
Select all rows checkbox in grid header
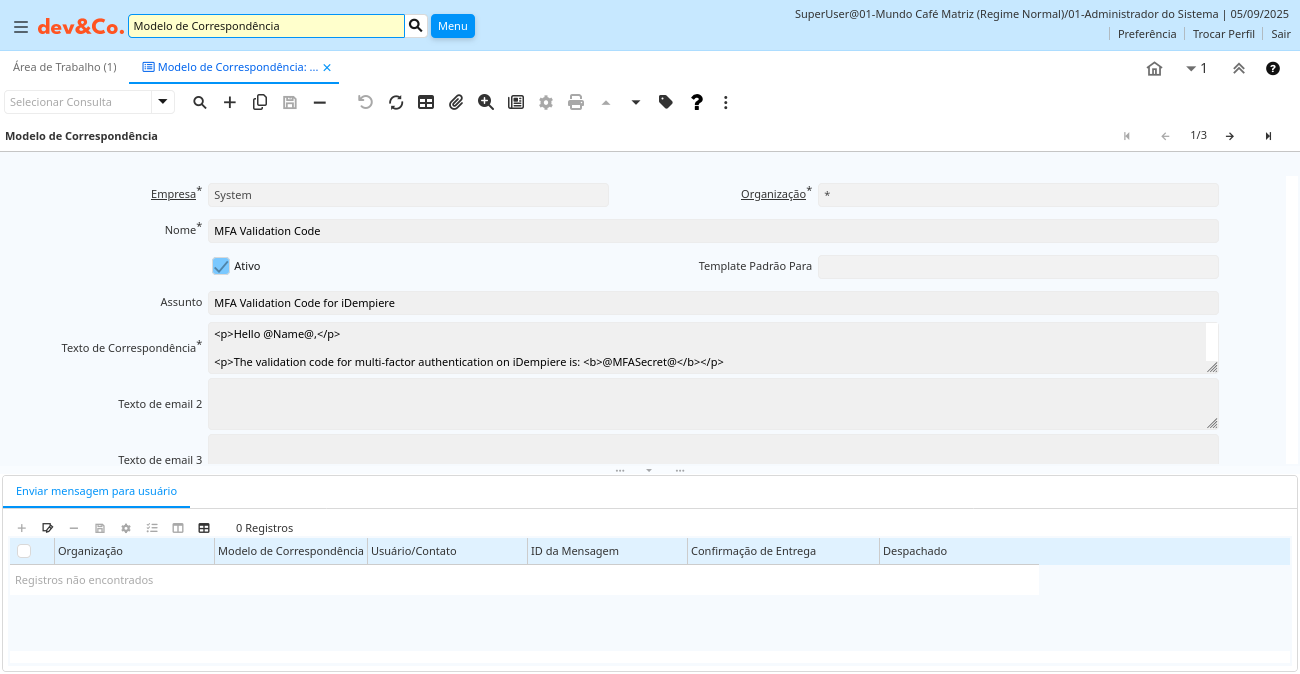click(24, 551)
